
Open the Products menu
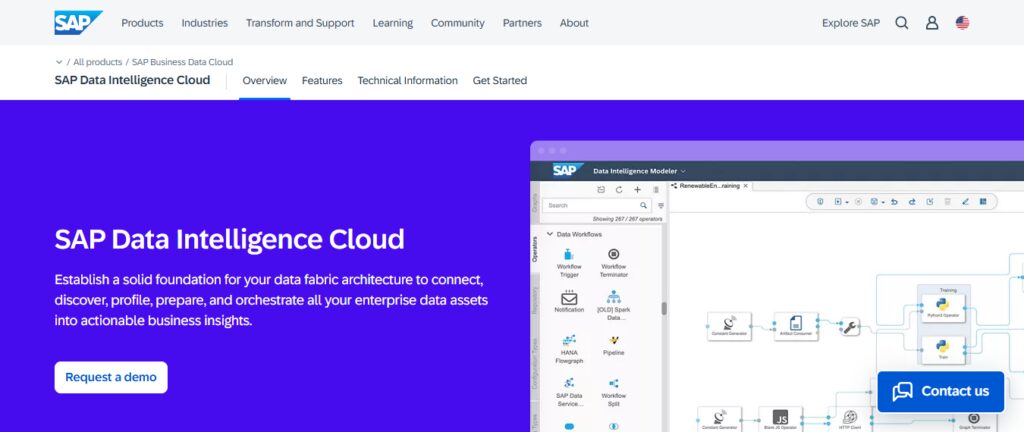pyautogui.click(x=142, y=23)
